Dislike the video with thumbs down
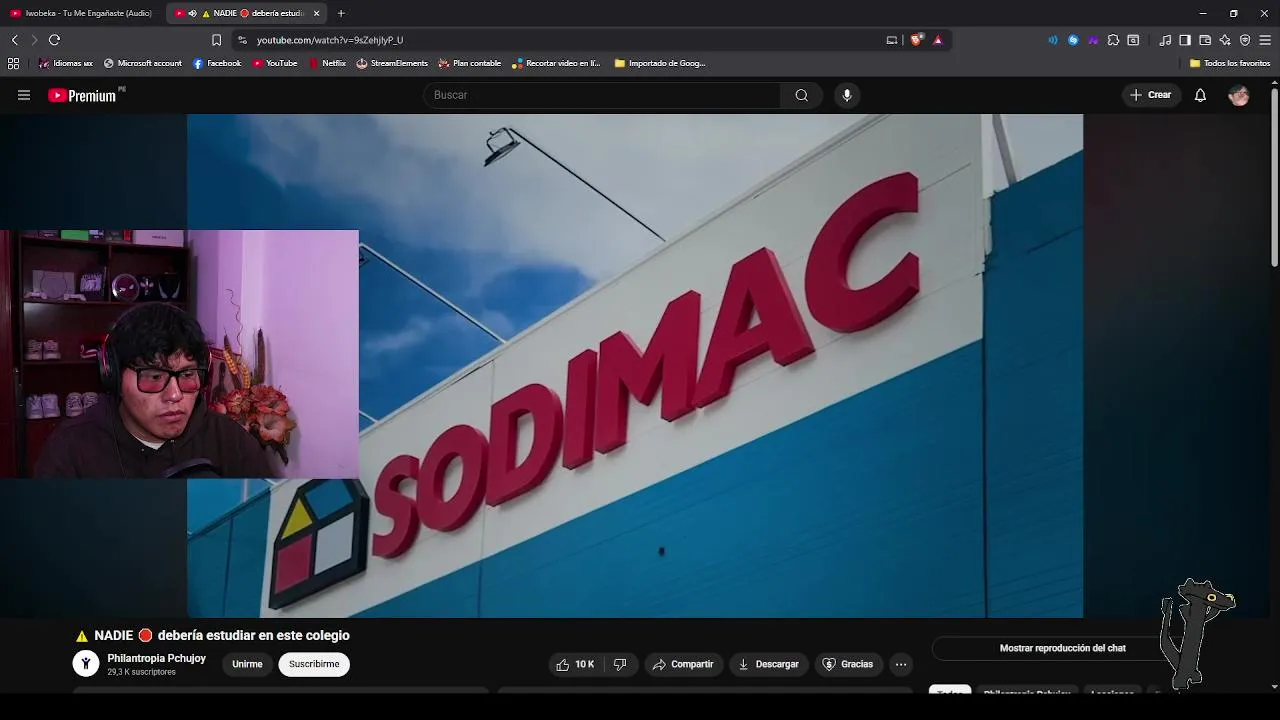 [x=620, y=664]
